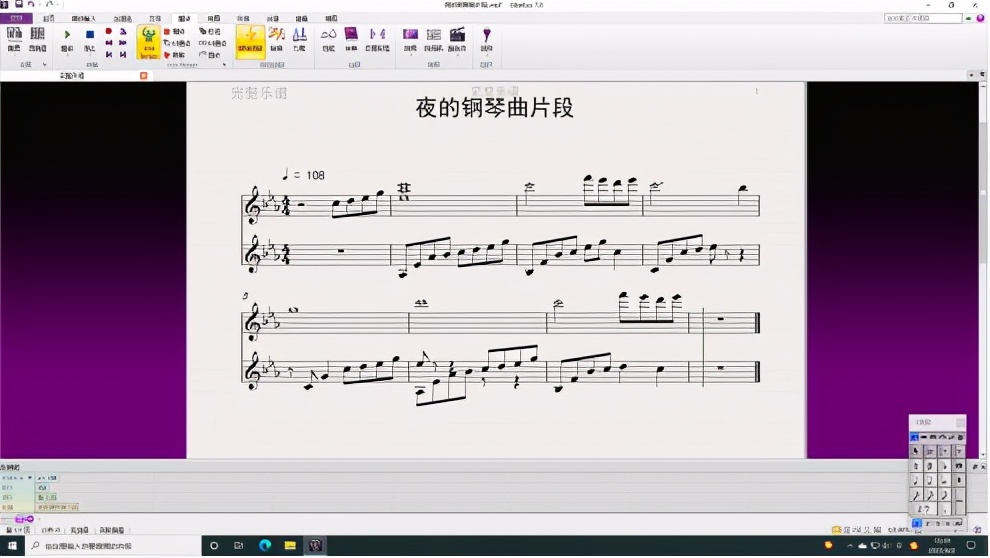Click the save icon in the title bar
Screen dimensions: 990x558
pos(19,4)
